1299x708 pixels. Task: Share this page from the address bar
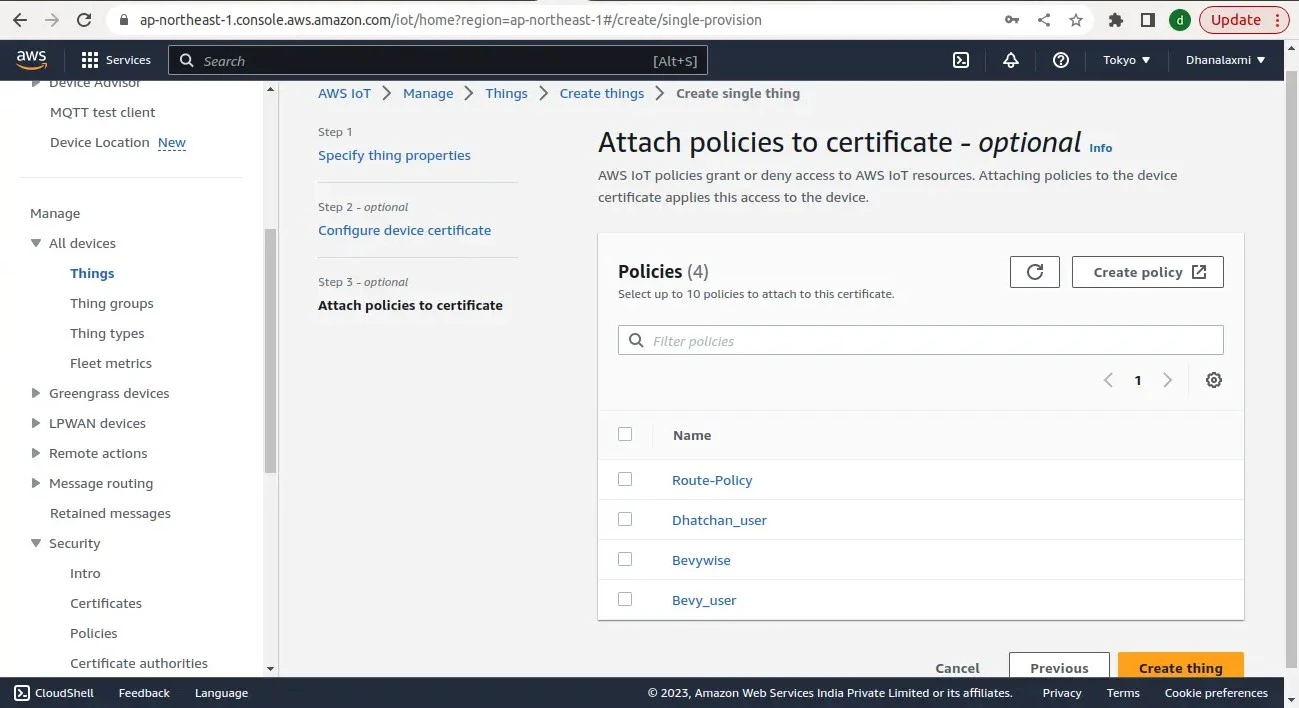(x=1044, y=20)
